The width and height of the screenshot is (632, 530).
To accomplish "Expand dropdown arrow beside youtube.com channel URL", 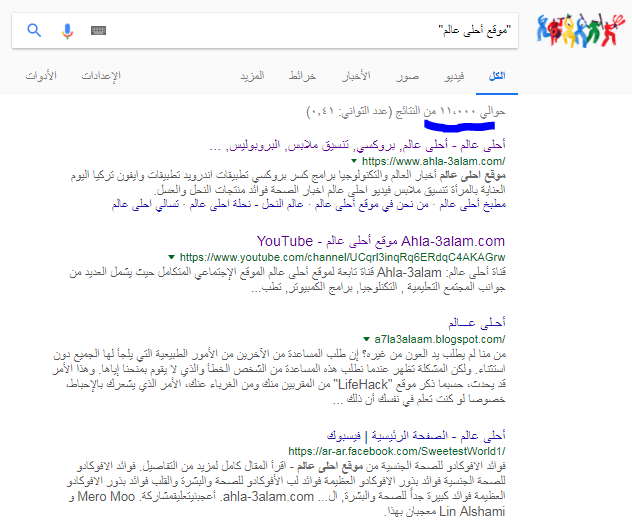I will click(x=171, y=257).
